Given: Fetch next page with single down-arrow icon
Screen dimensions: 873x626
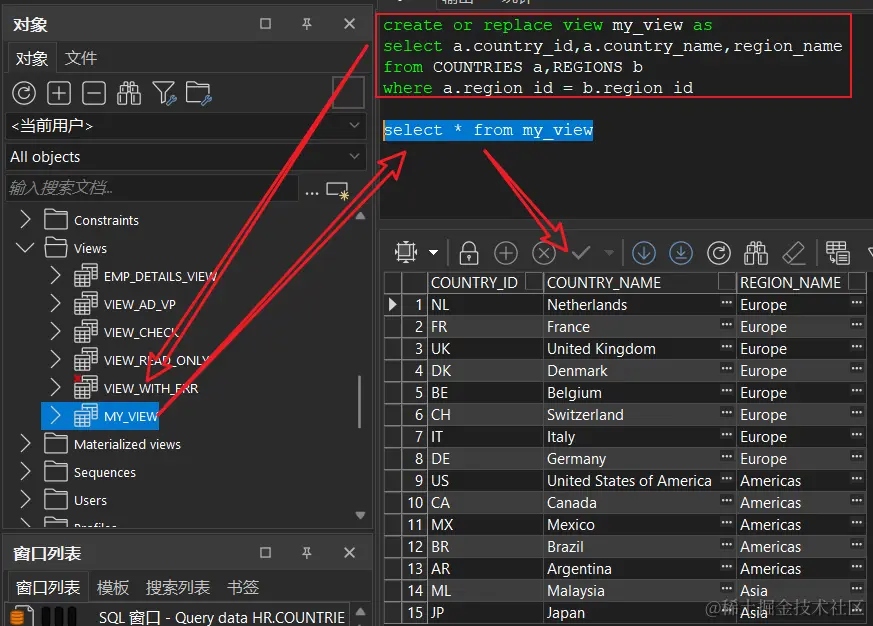Looking at the screenshot, I should [x=644, y=253].
